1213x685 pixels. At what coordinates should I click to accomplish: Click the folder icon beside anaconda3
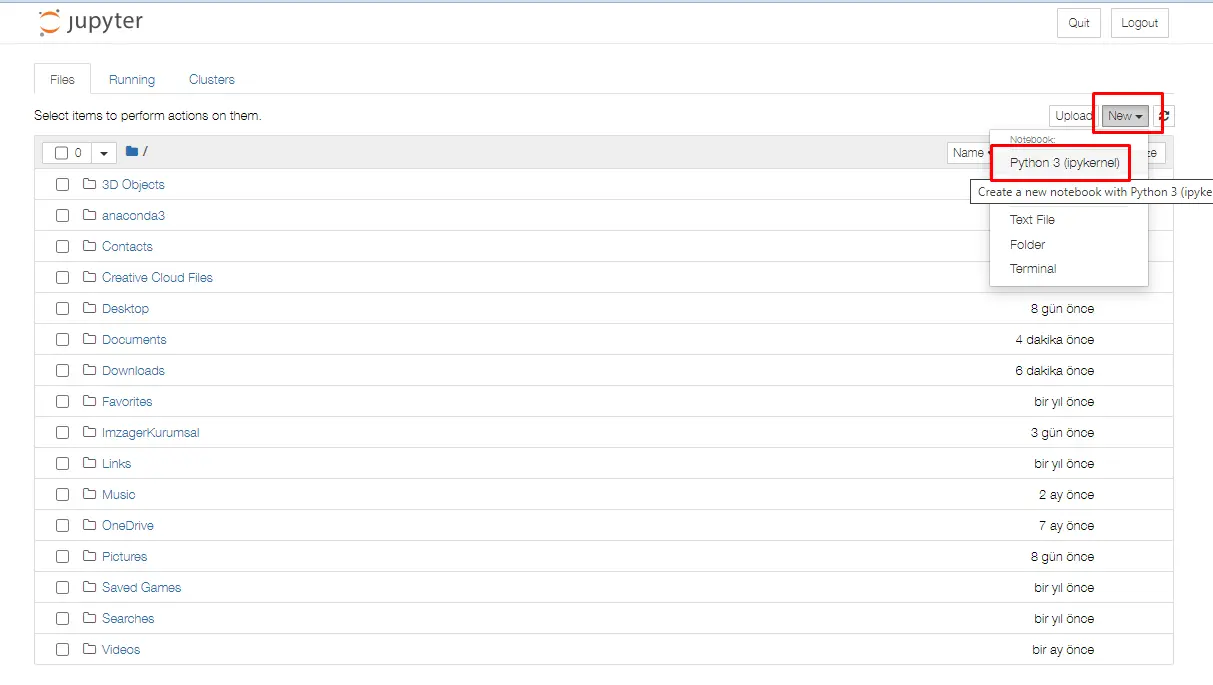click(x=89, y=215)
